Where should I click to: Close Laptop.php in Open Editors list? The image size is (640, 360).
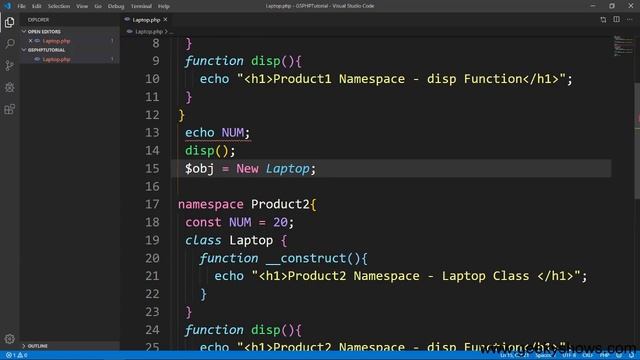pos(30,41)
